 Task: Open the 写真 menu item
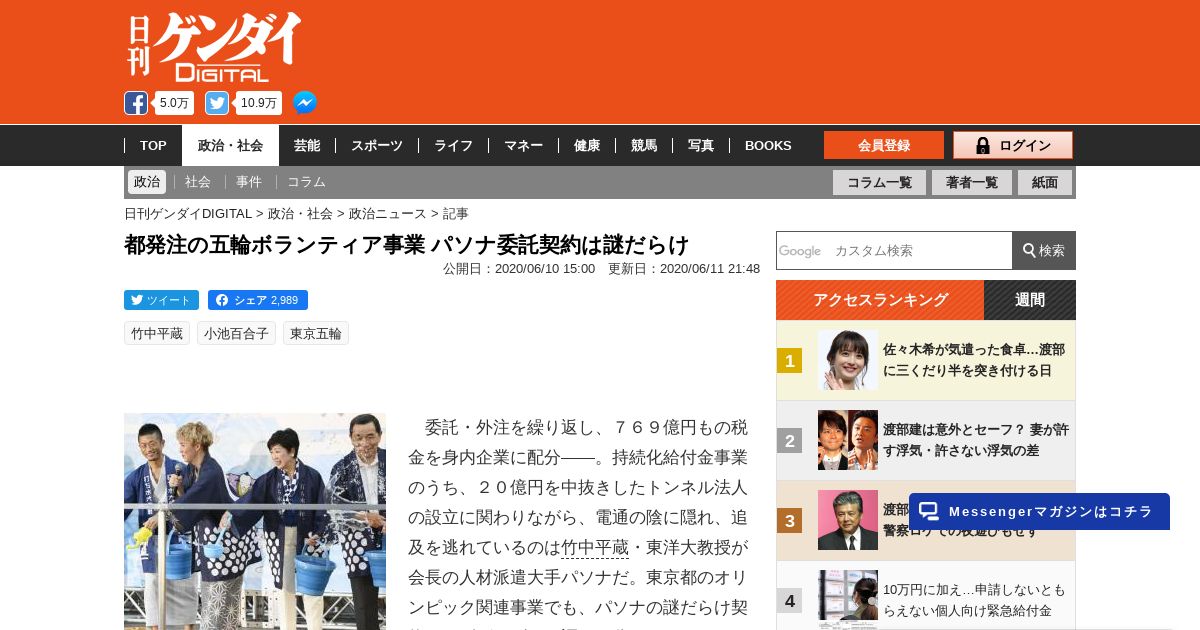[701, 146]
